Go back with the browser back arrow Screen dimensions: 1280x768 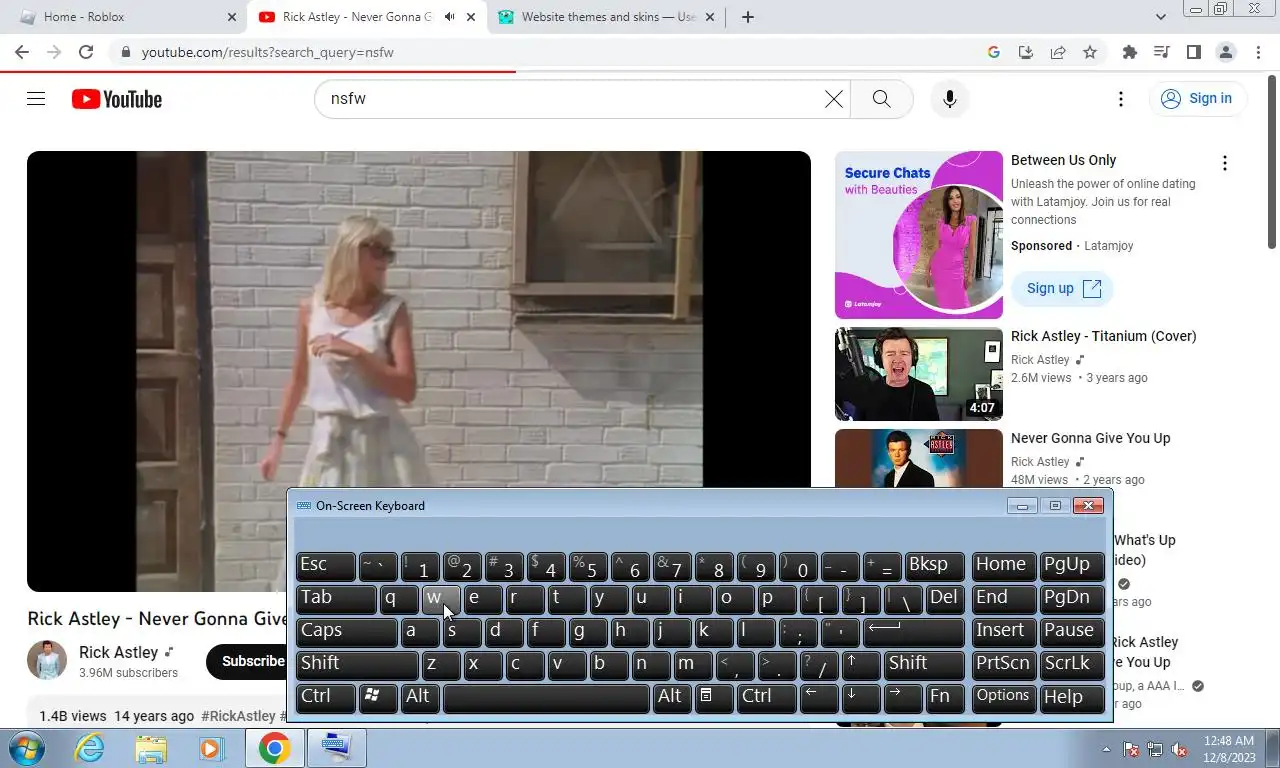click(22, 52)
